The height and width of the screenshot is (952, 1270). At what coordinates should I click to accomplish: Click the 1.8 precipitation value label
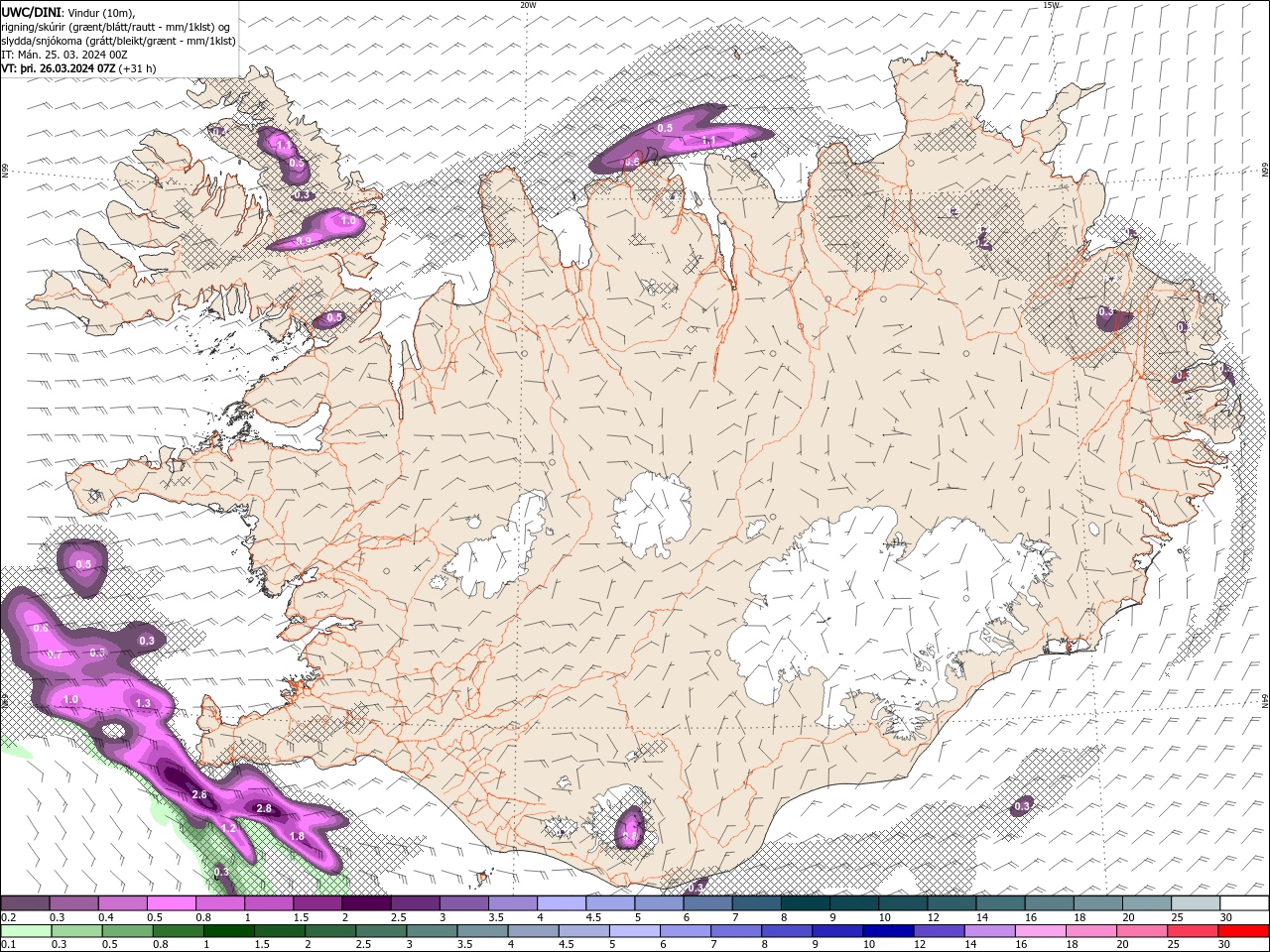[297, 837]
